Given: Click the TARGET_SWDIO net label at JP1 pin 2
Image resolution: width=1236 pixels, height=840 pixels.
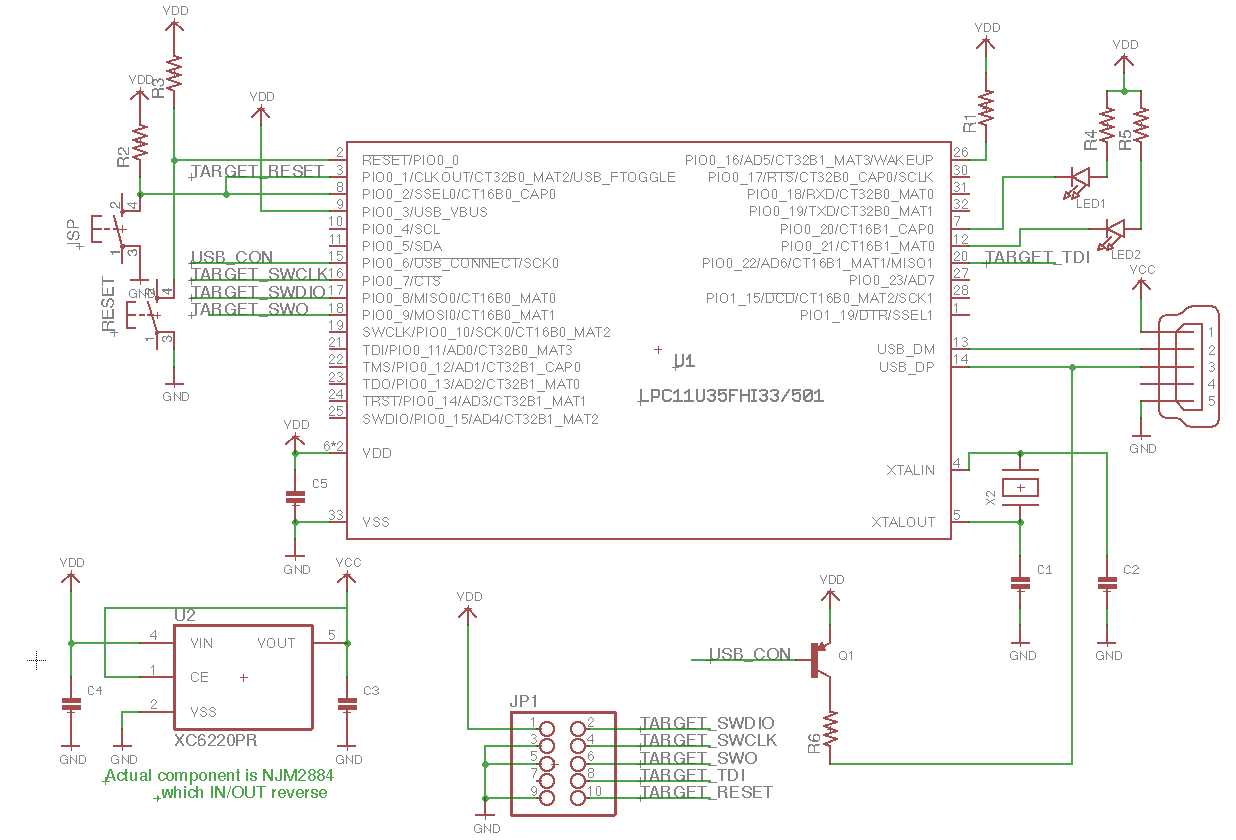Looking at the screenshot, I should coord(707,723).
